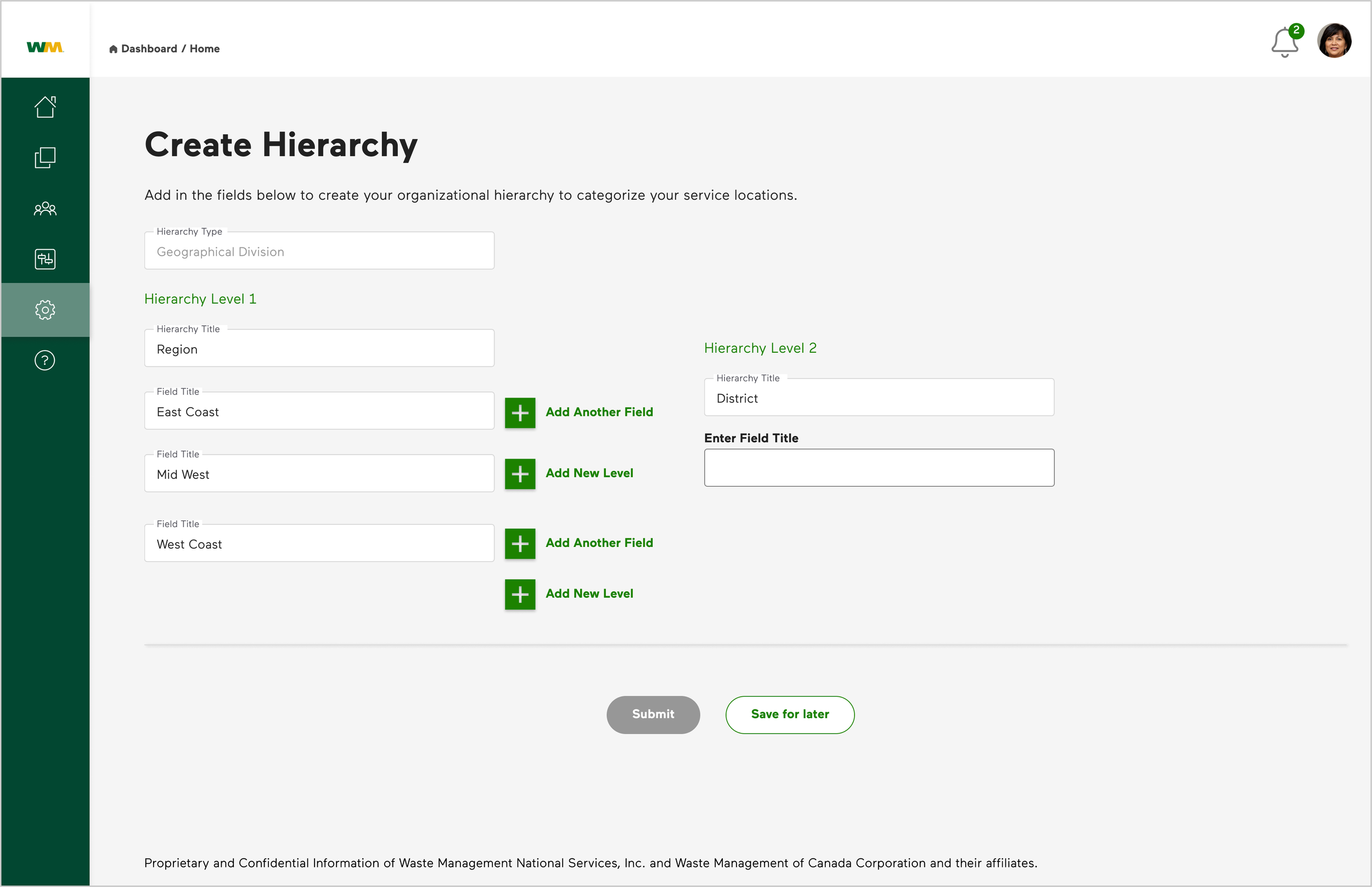This screenshot has height=887, width=1372.
Task: Click plus icon beside East Coast field
Action: coord(520,413)
